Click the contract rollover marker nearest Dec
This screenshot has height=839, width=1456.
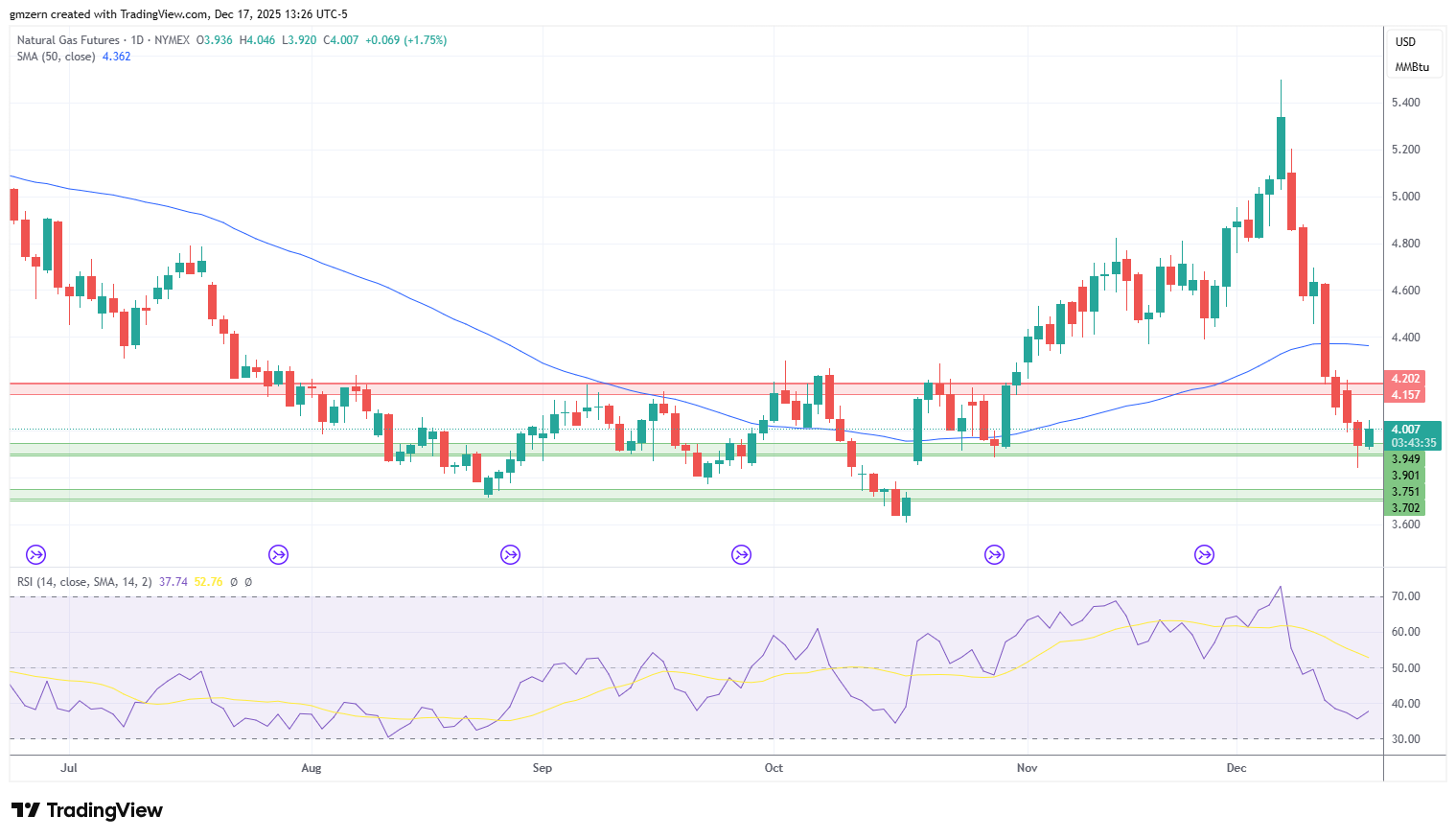[1204, 554]
